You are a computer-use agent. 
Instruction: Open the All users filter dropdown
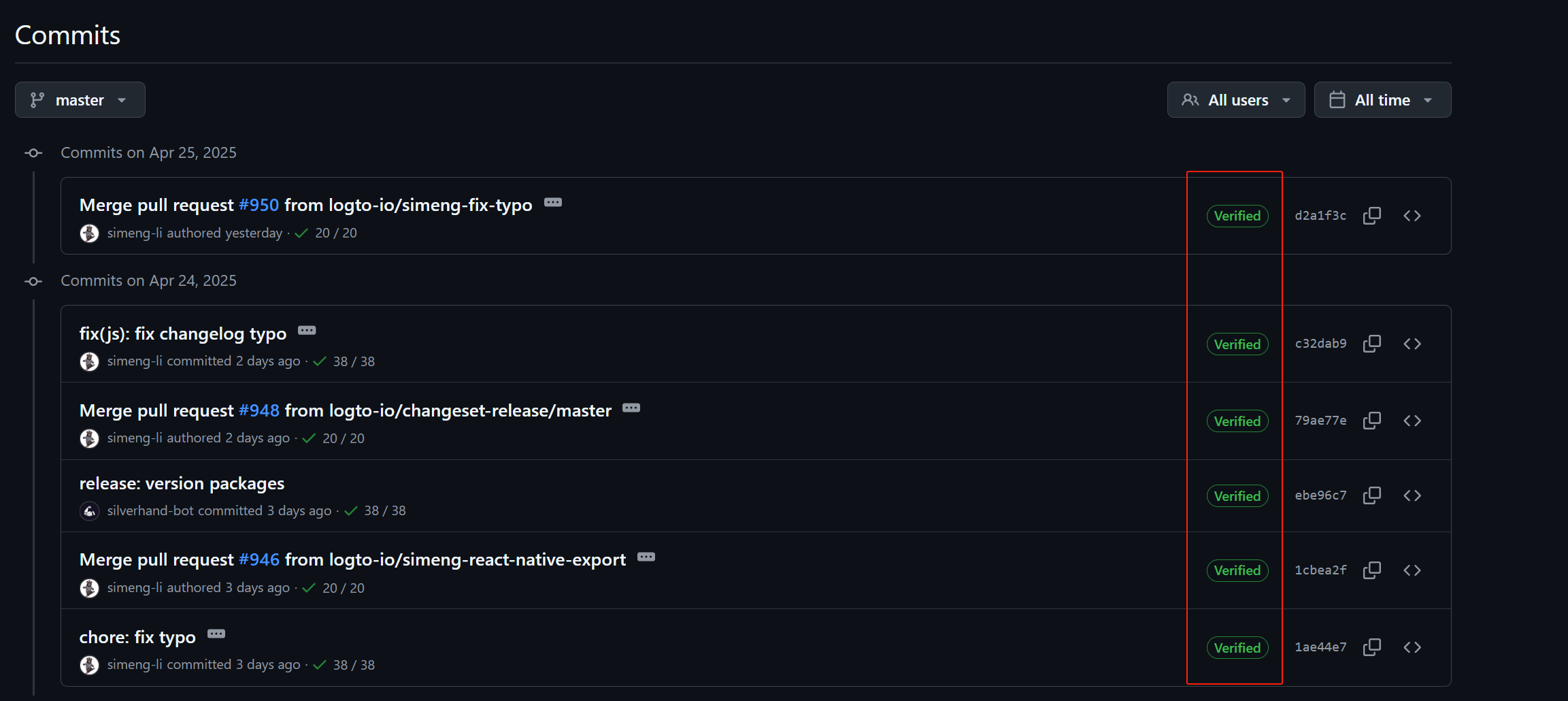point(1236,100)
